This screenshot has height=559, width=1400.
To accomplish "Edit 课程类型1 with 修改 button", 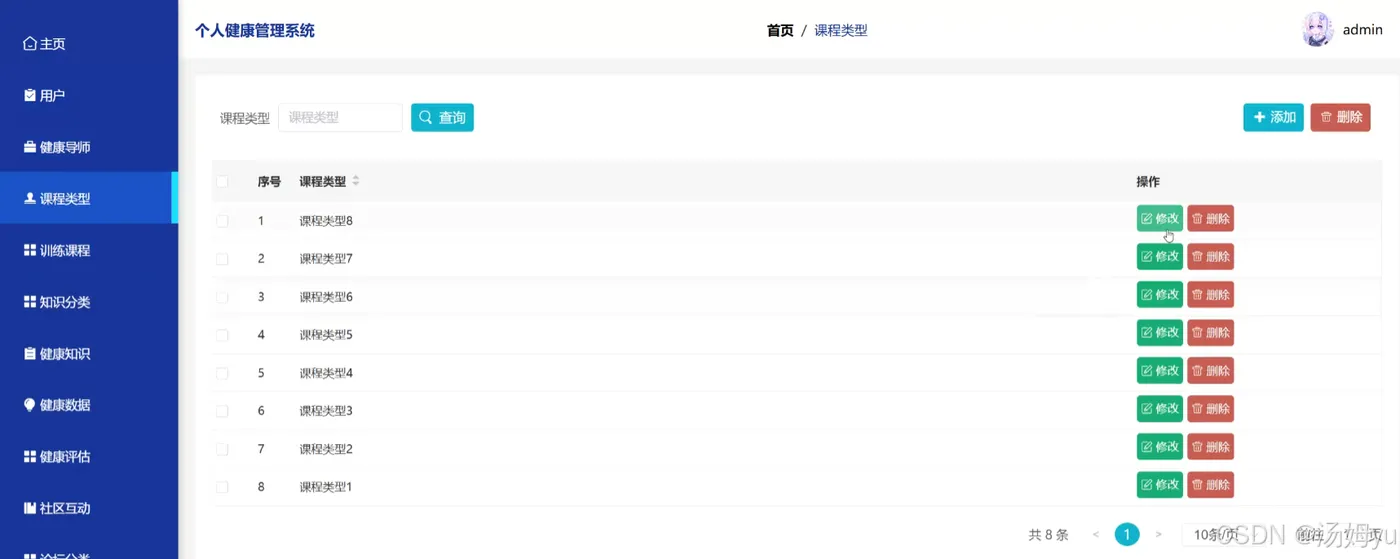I will tap(1160, 484).
